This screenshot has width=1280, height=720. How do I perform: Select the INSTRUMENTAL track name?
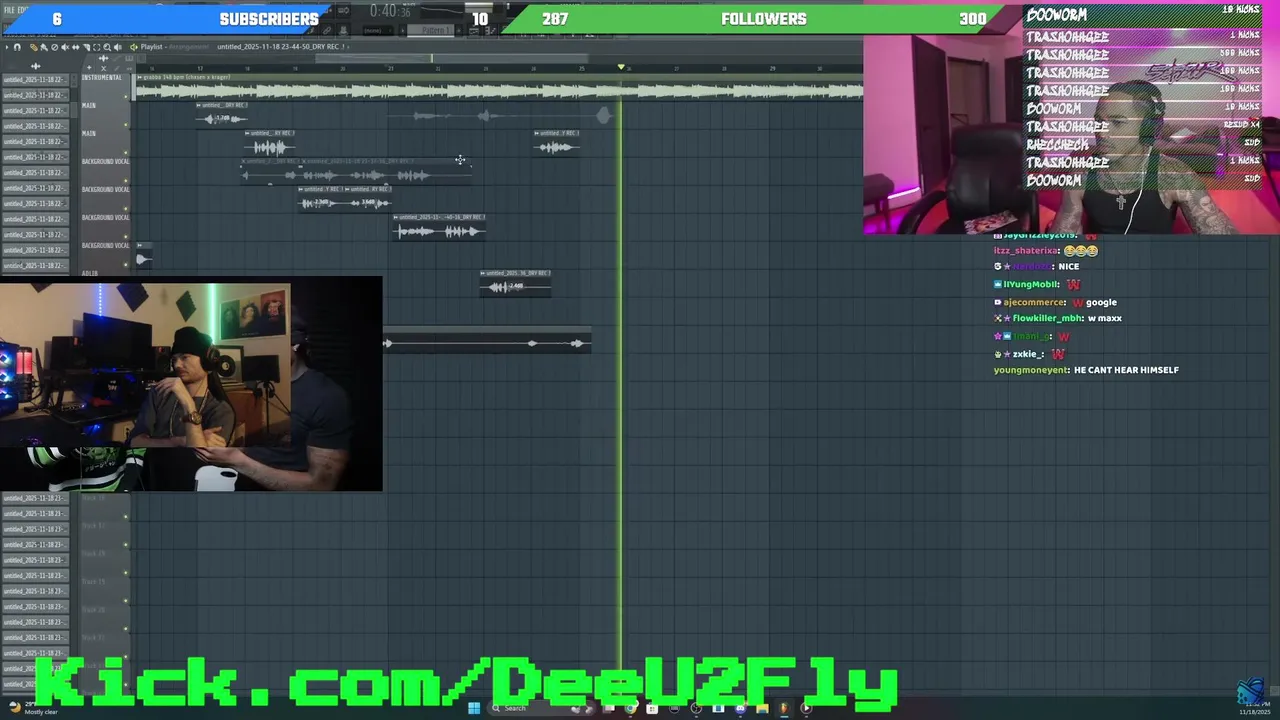click(x=101, y=77)
